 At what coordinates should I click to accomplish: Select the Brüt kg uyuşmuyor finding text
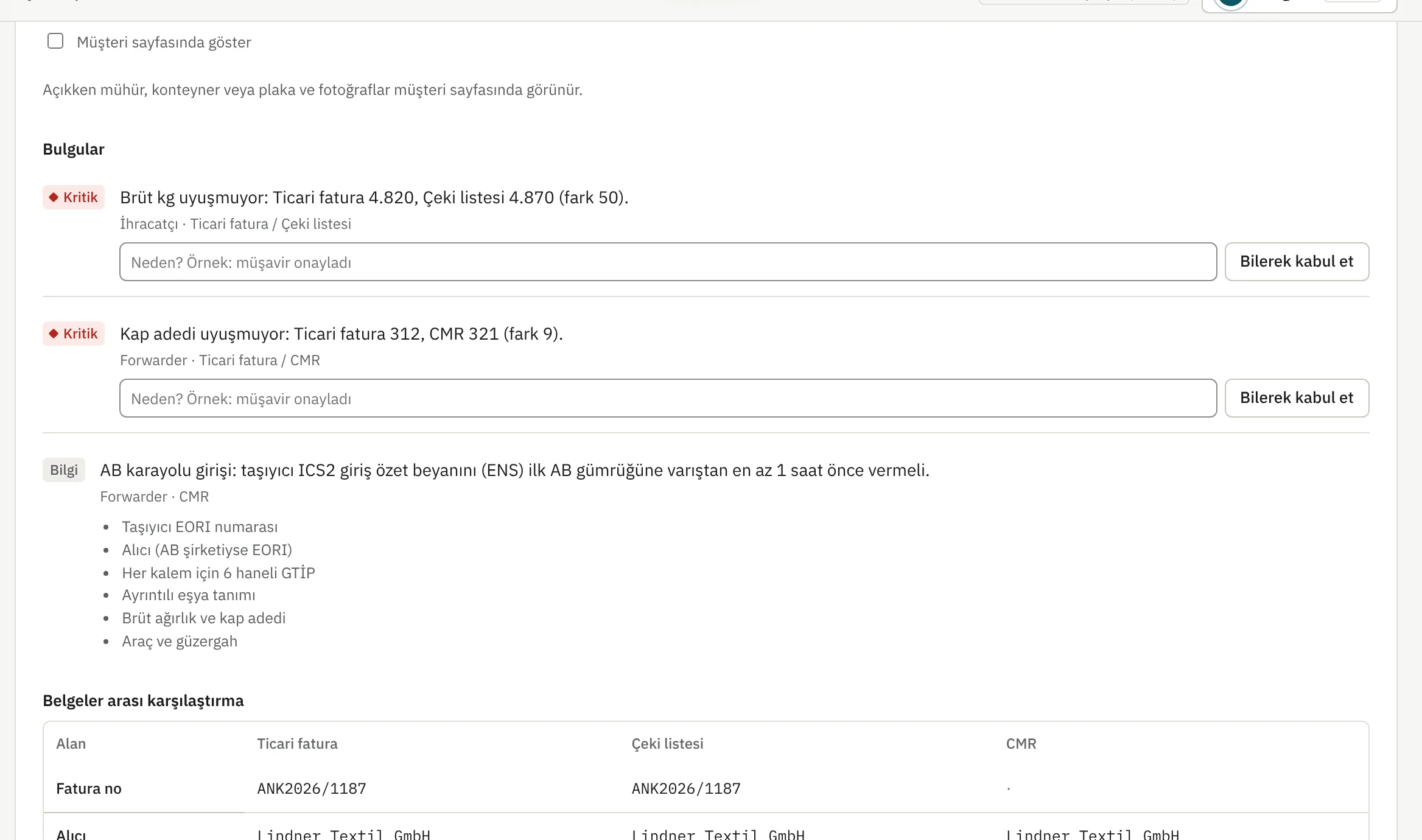click(374, 197)
